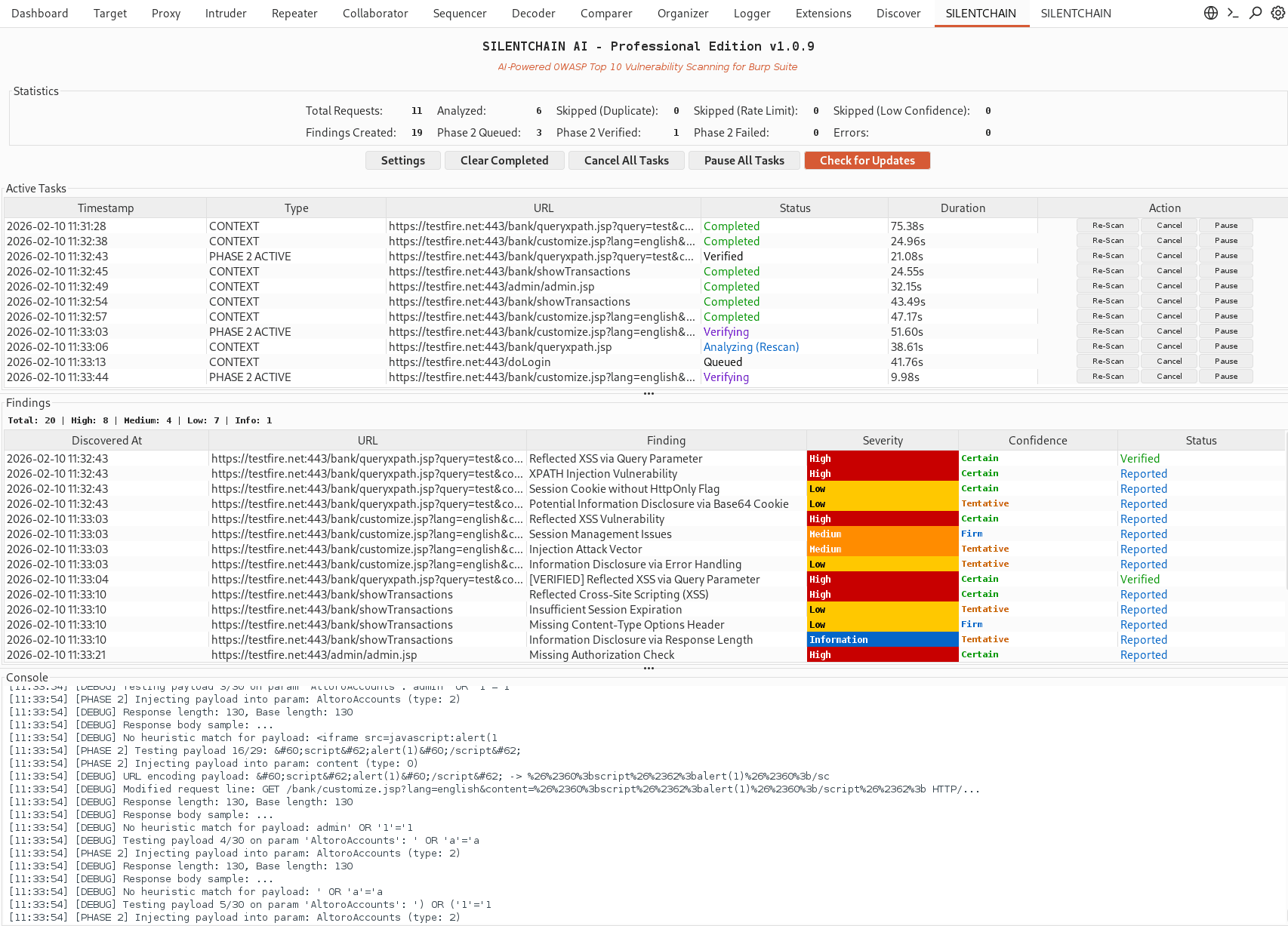Open the embedded browser globe icon

(1211, 13)
